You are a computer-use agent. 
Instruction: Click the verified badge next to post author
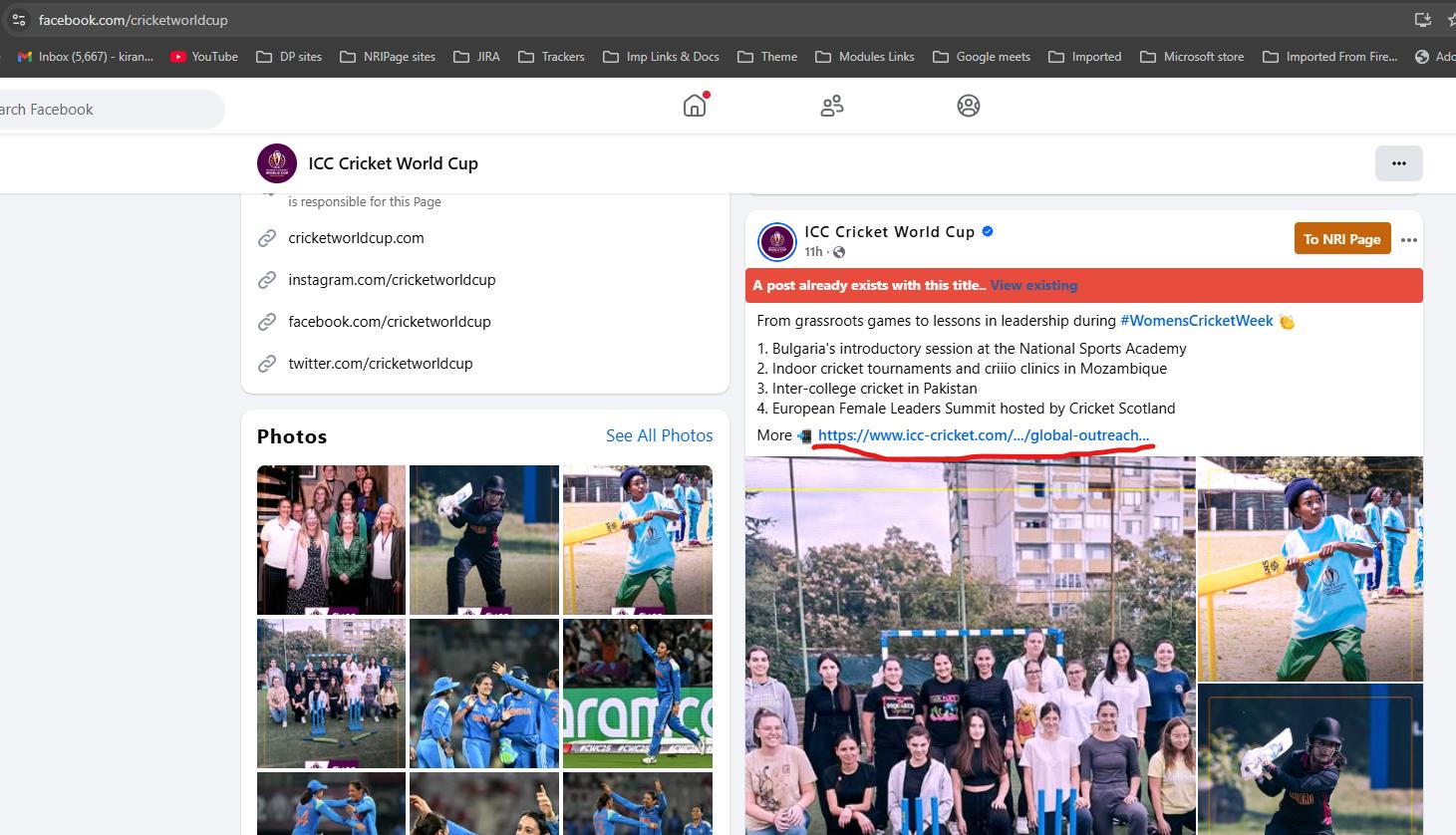(x=988, y=231)
